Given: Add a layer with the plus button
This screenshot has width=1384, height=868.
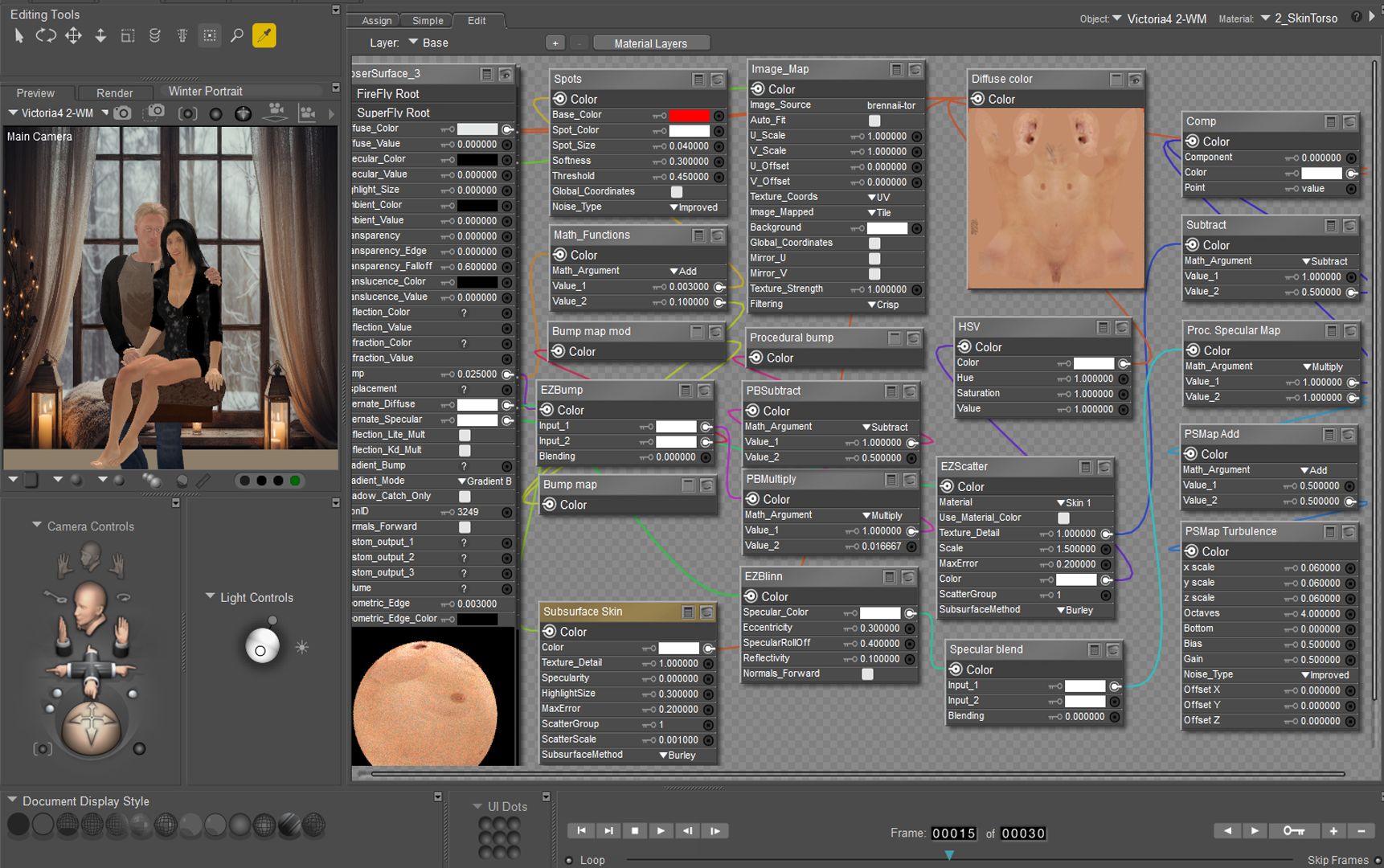Looking at the screenshot, I should click(x=555, y=43).
